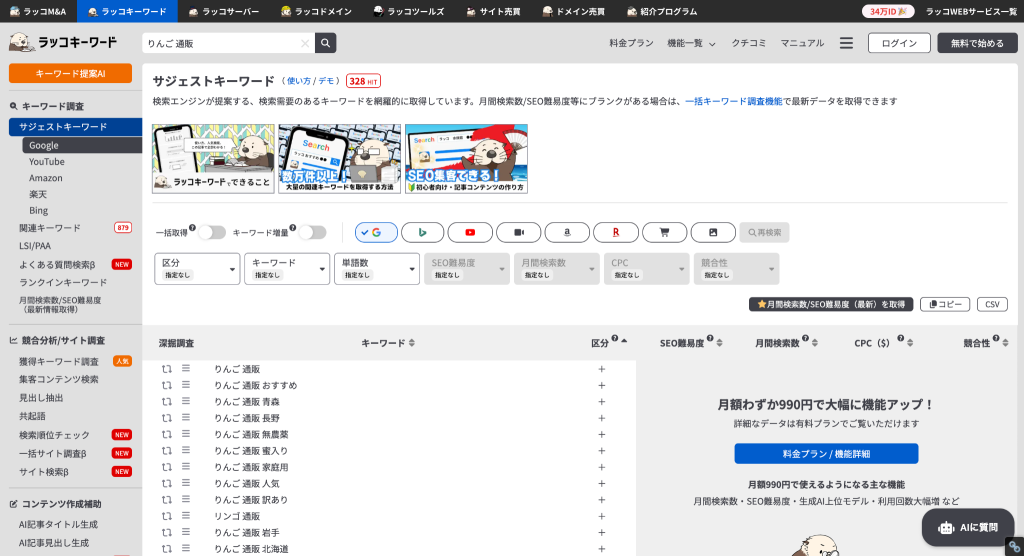
Task: Open the サイト売買 top tab
Action: 494,11
